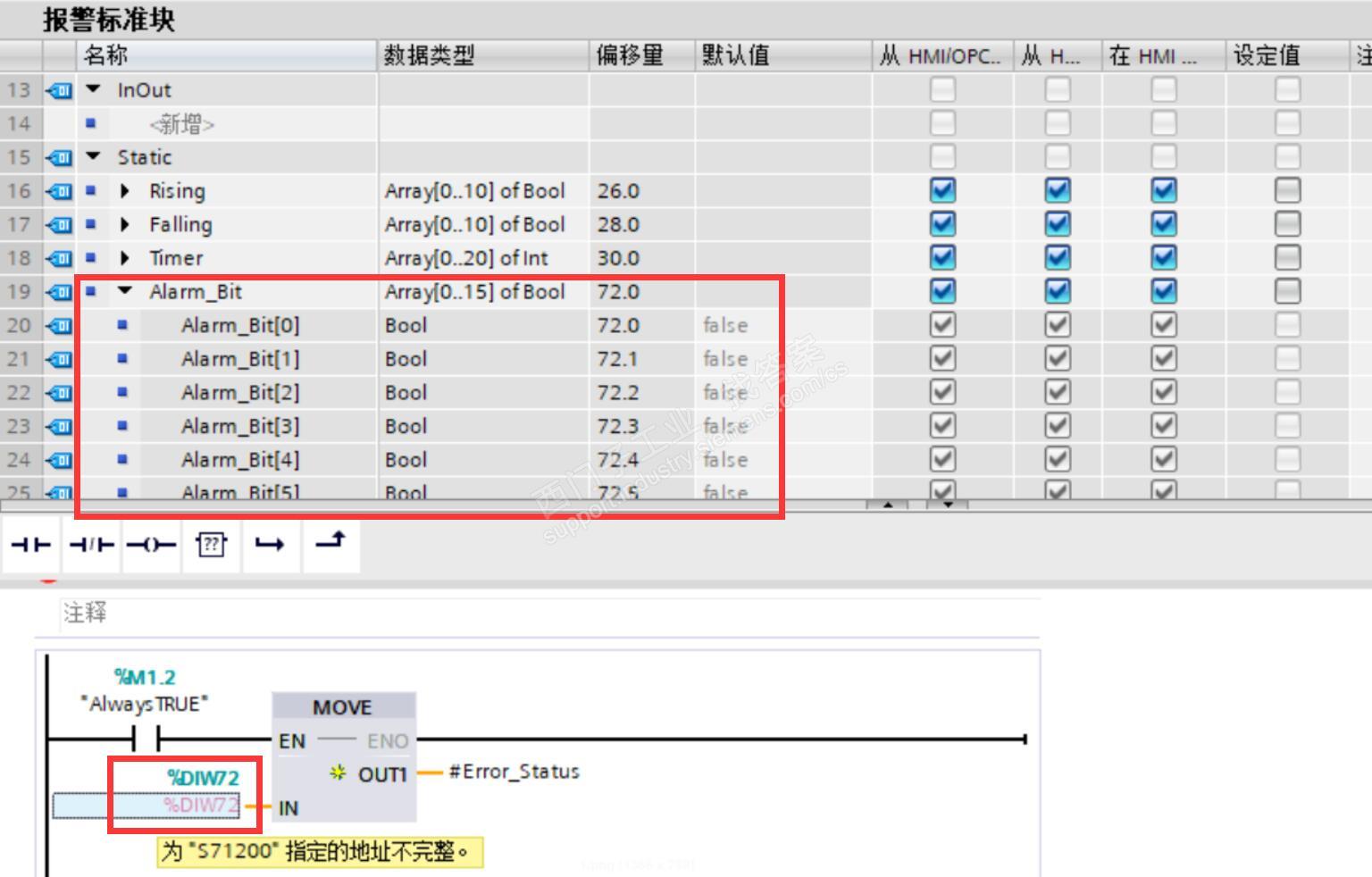This screenshot has width=1372, height=877.
Task: Click the #Error_Status output operand
Action: pos(514,772)
